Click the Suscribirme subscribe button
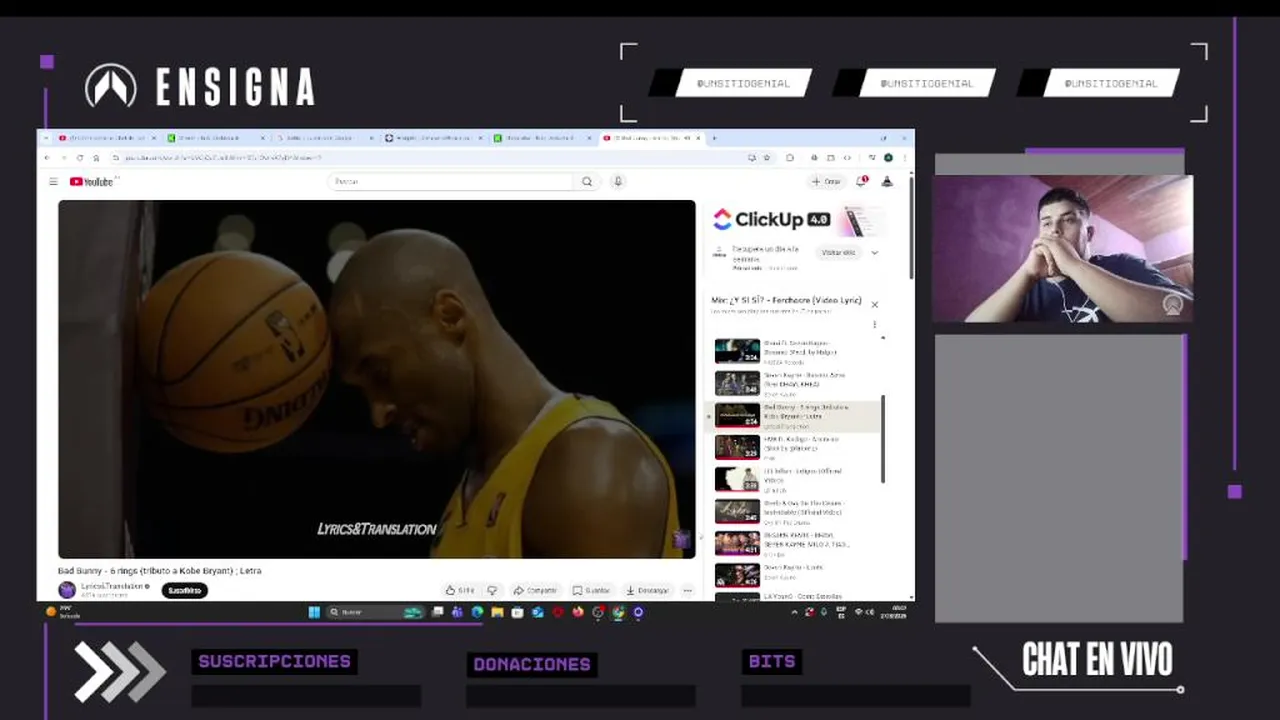Viewport: 1280px width, 720px height. click(x=184, y=590)
